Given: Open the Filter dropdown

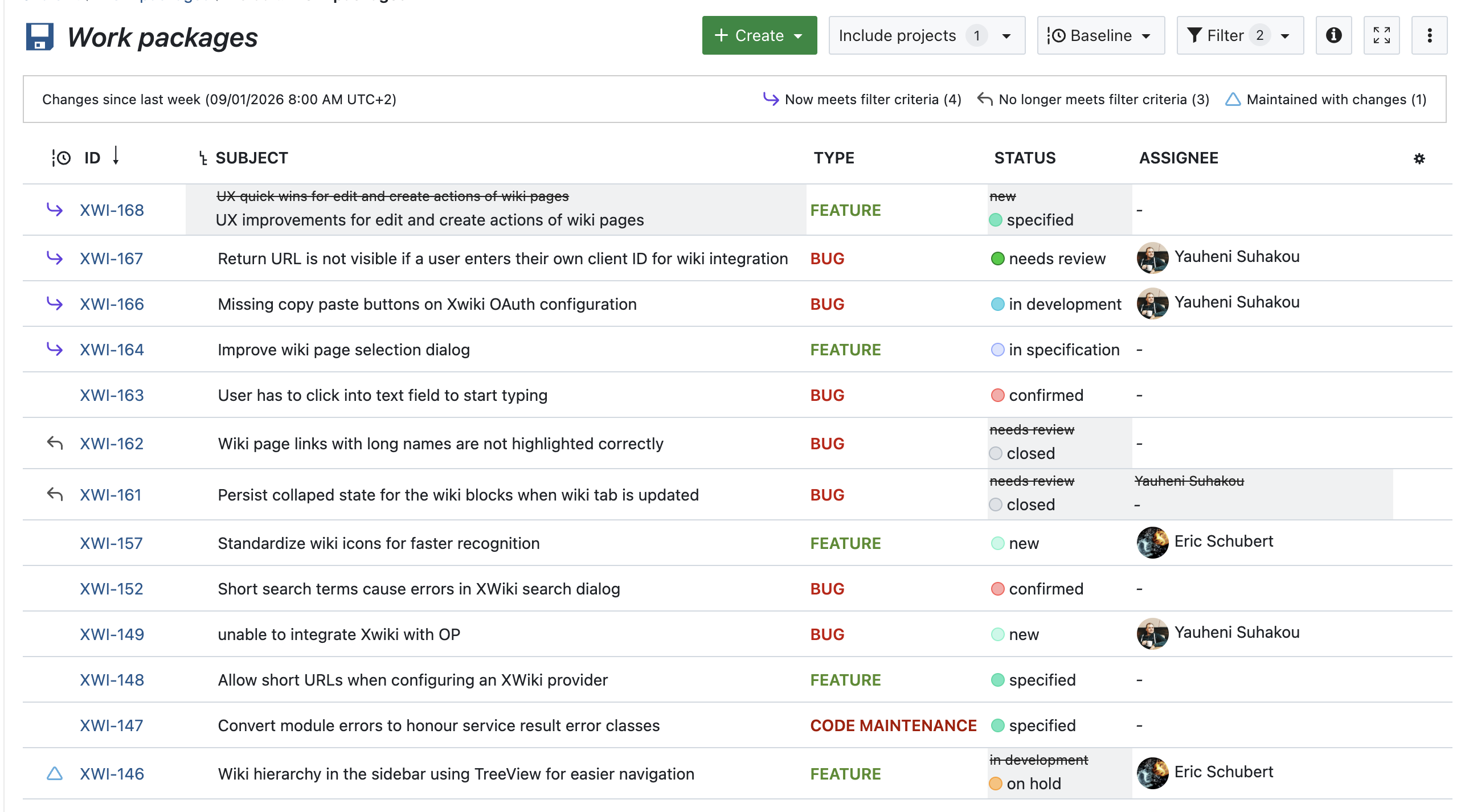Looking at the screenshot, I should point(1240,35).
